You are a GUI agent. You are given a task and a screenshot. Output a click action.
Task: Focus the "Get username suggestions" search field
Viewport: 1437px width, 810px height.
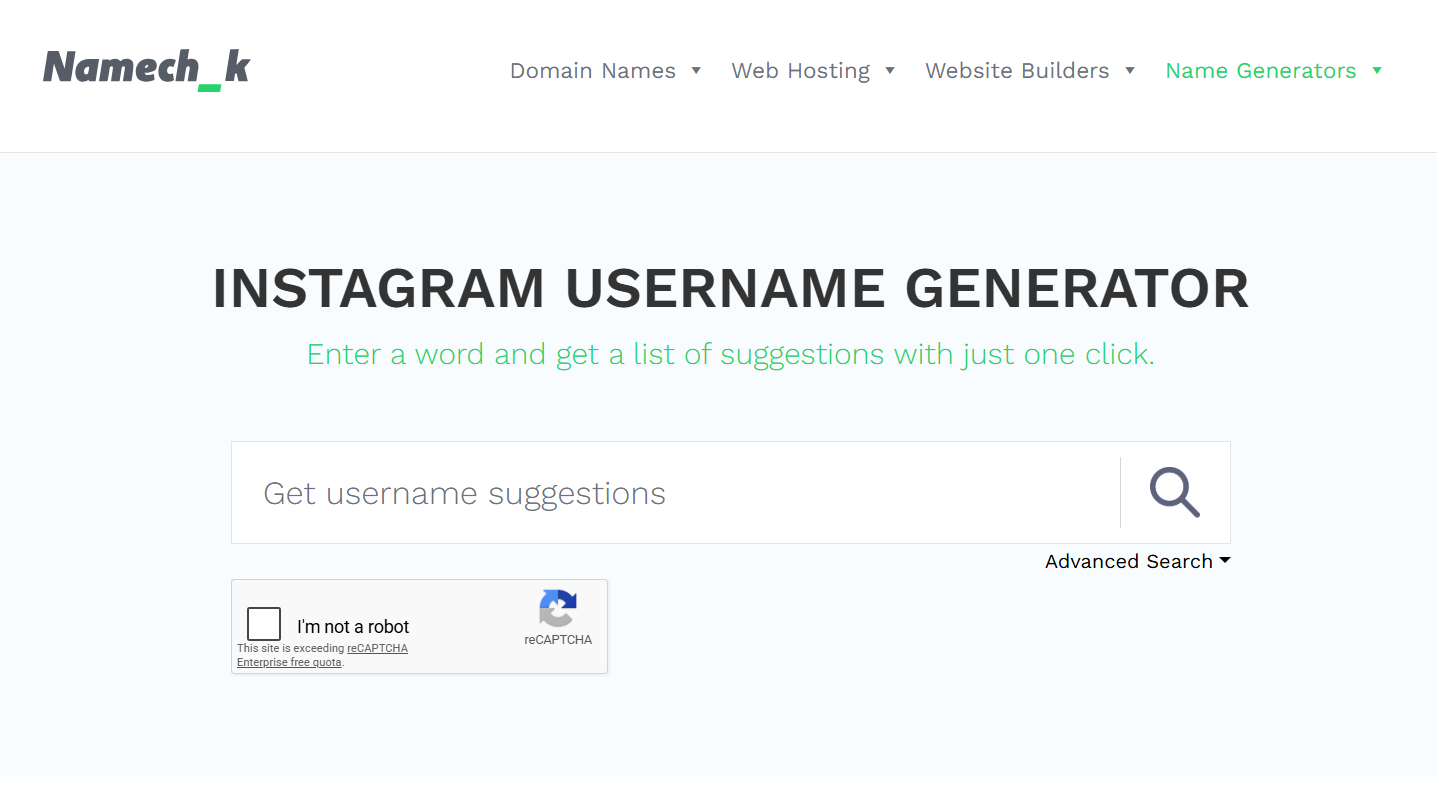(x=676, y=493)
